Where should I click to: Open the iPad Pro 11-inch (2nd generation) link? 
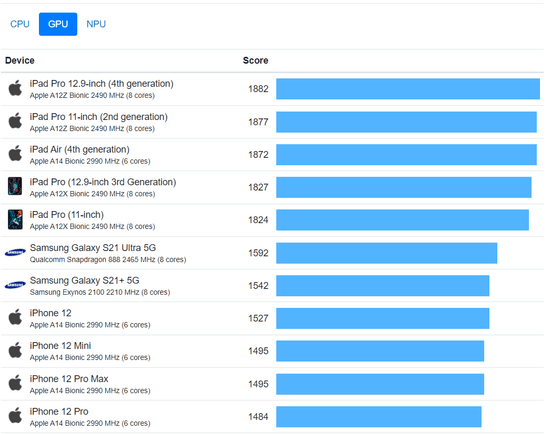99,117
